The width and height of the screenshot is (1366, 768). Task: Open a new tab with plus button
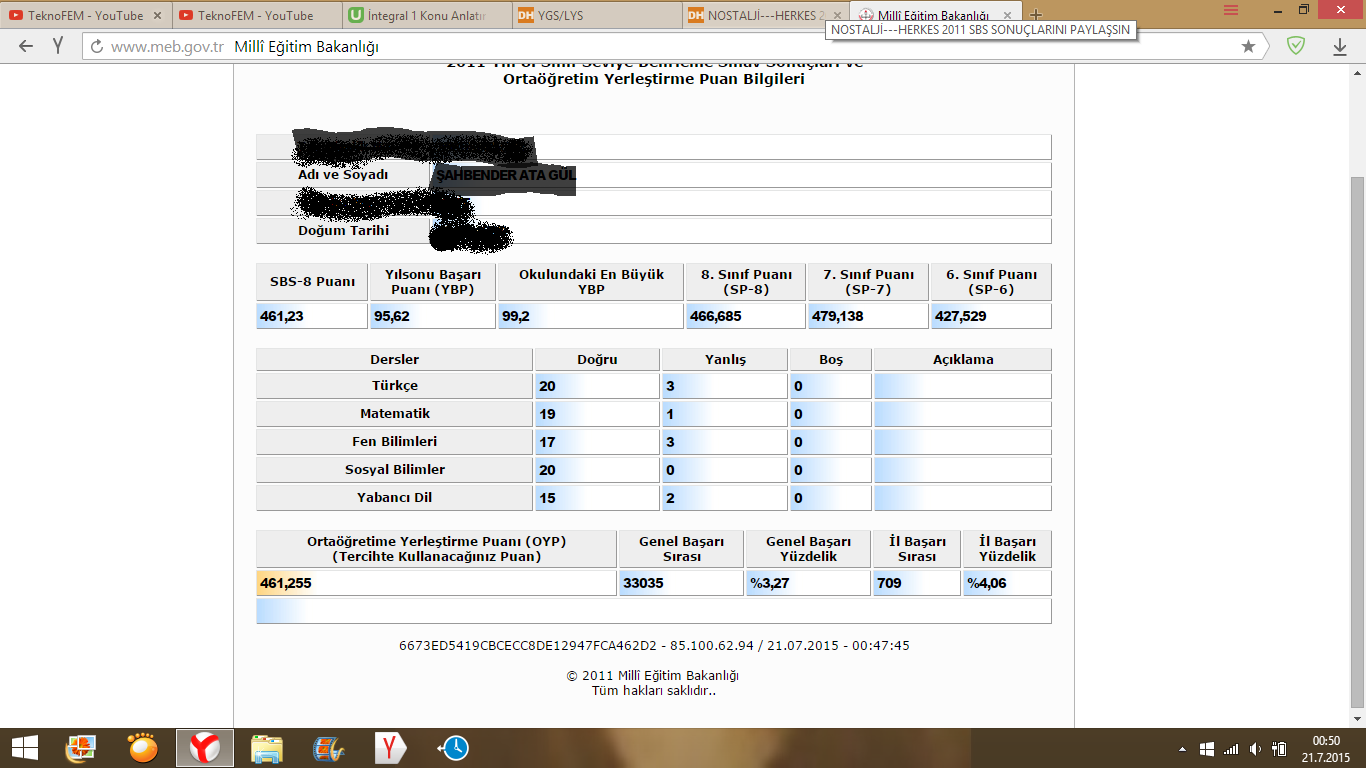(x=1036, y=15)
